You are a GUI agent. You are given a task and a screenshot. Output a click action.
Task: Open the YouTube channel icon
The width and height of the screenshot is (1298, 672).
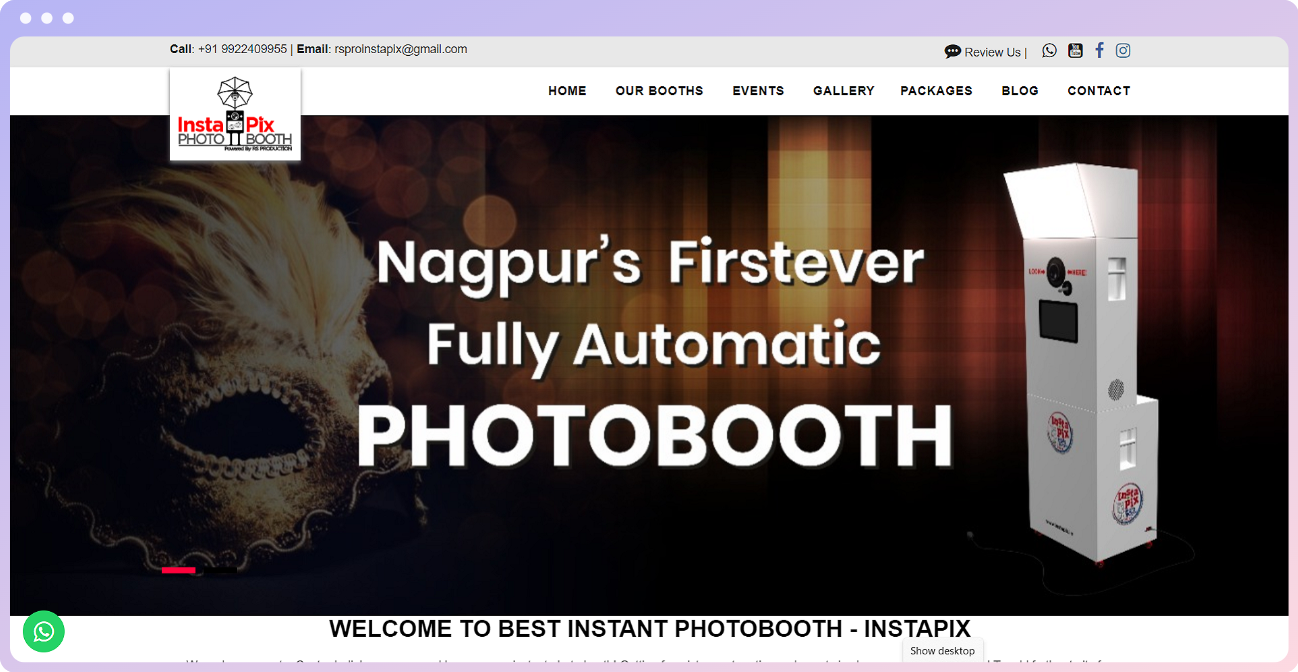(x=1075, y=51)
